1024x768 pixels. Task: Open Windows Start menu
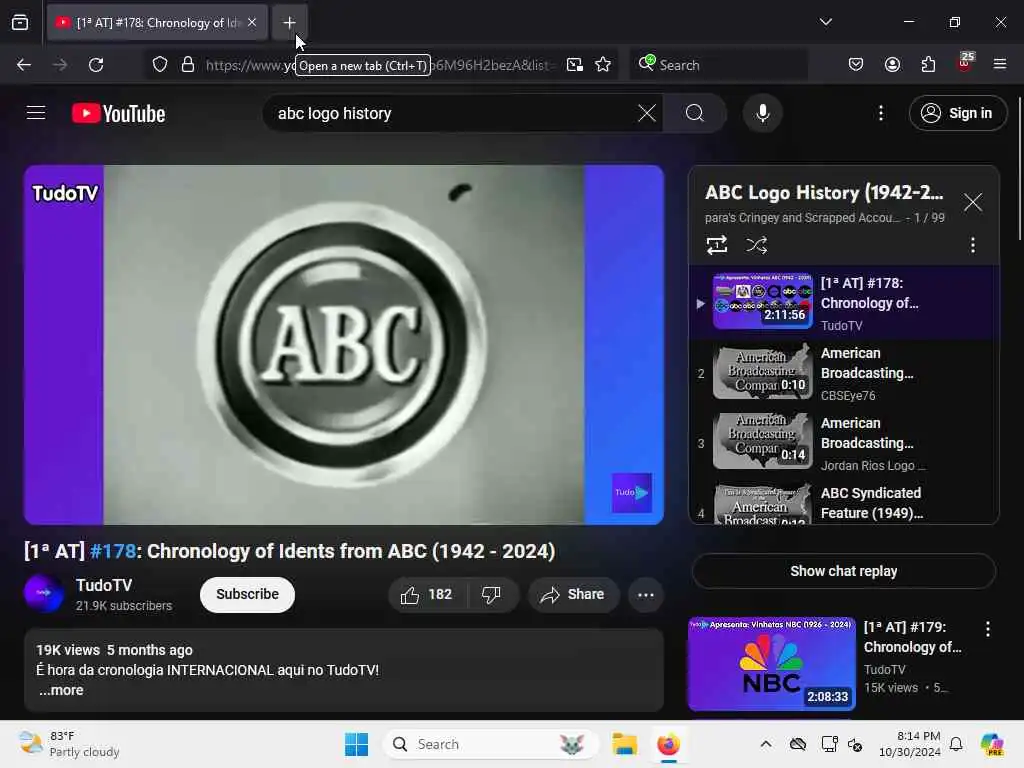tap(357, 744)
